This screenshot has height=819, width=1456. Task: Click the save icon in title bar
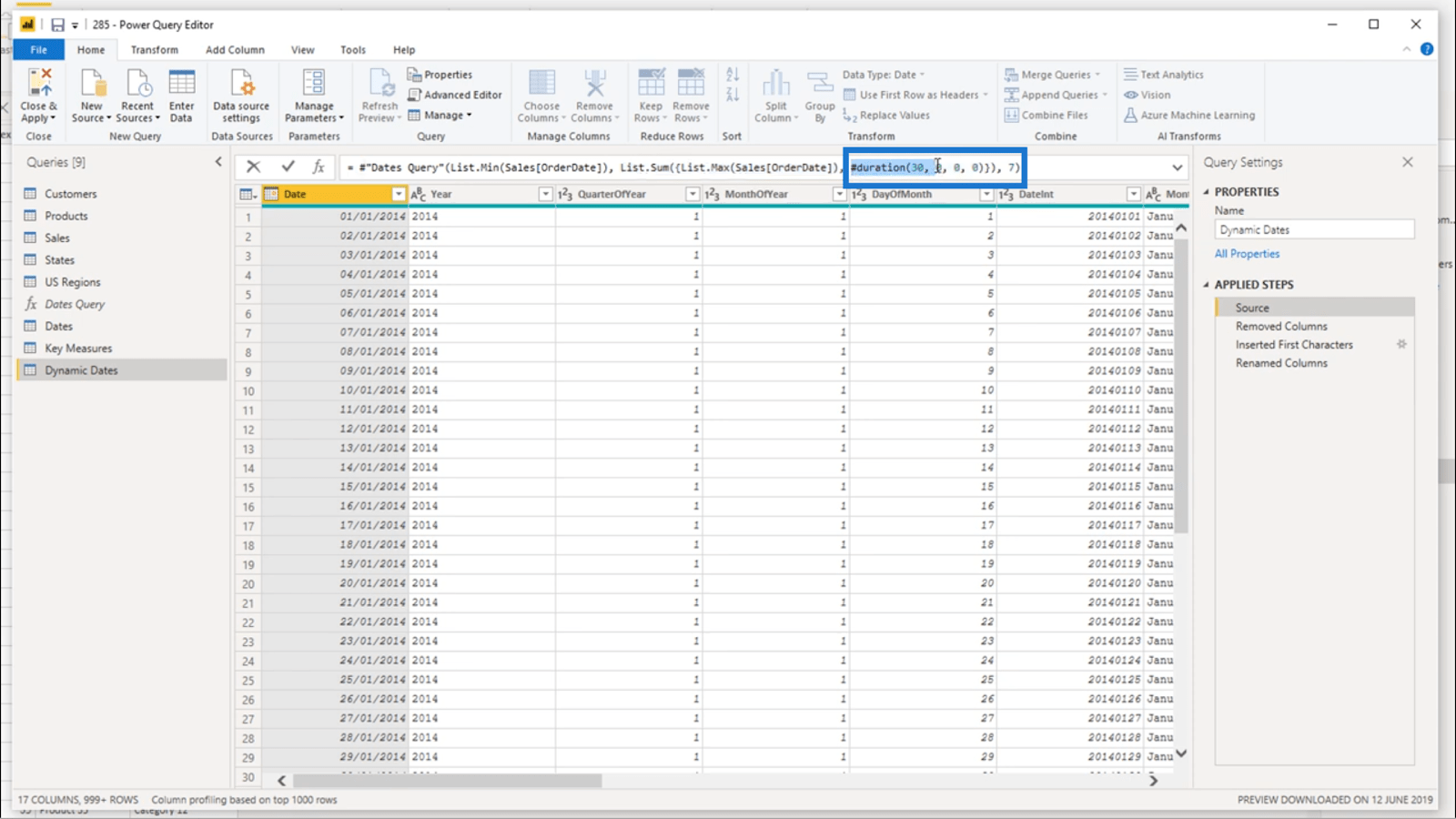point(57,25)
